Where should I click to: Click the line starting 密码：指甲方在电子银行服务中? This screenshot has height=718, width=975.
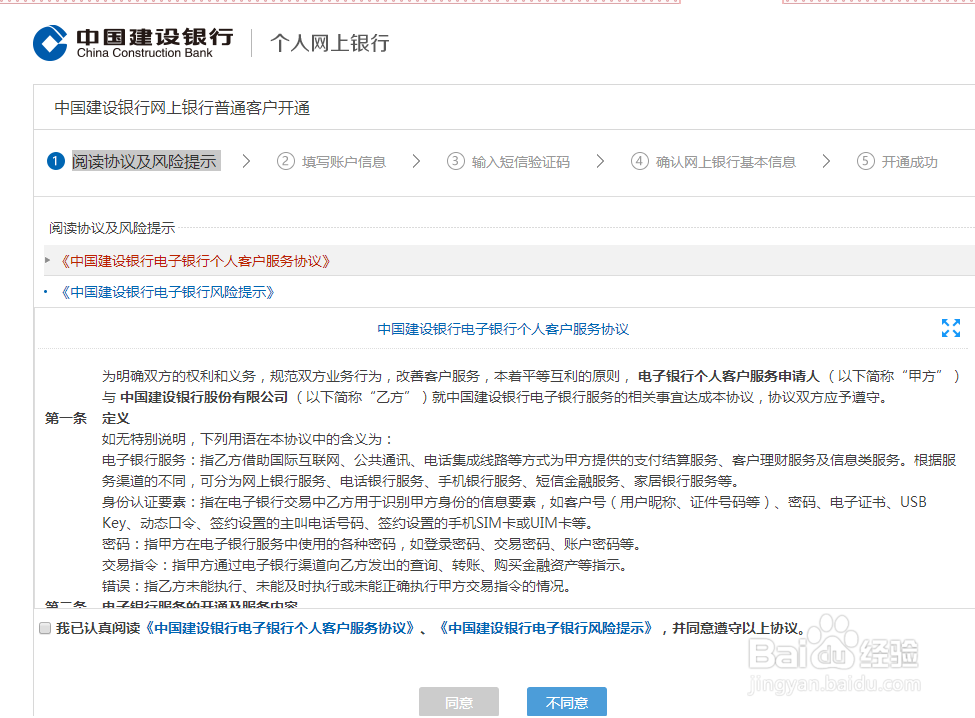pos(371,544)
